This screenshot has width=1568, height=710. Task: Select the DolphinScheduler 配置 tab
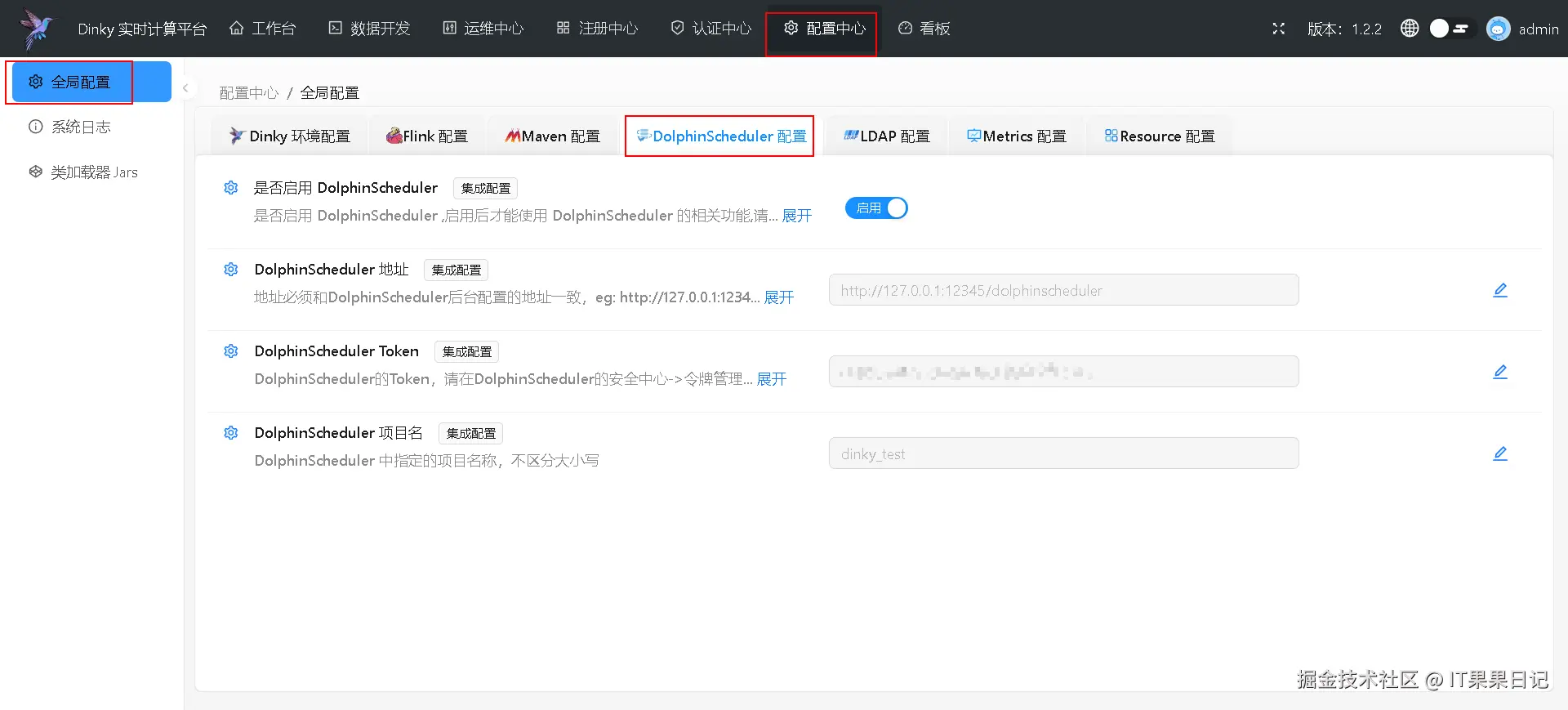(720, 136)
